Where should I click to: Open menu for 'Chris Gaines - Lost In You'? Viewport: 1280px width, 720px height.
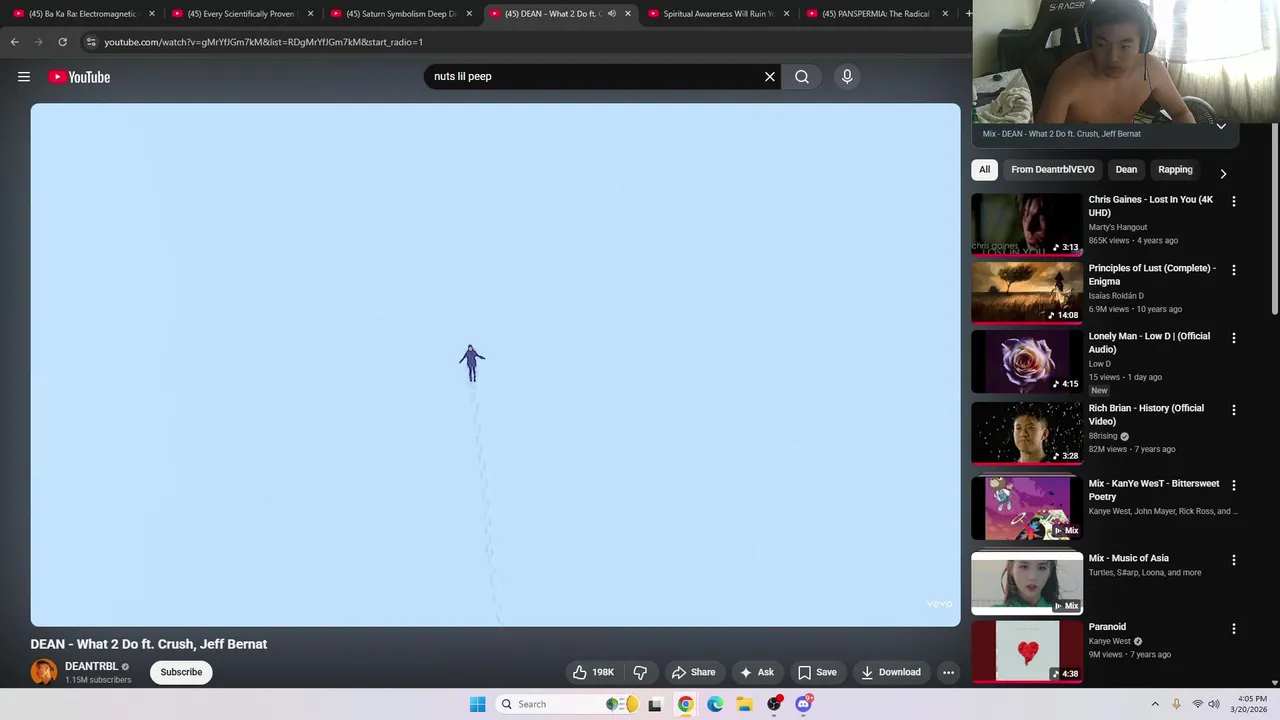(1233, 202)
